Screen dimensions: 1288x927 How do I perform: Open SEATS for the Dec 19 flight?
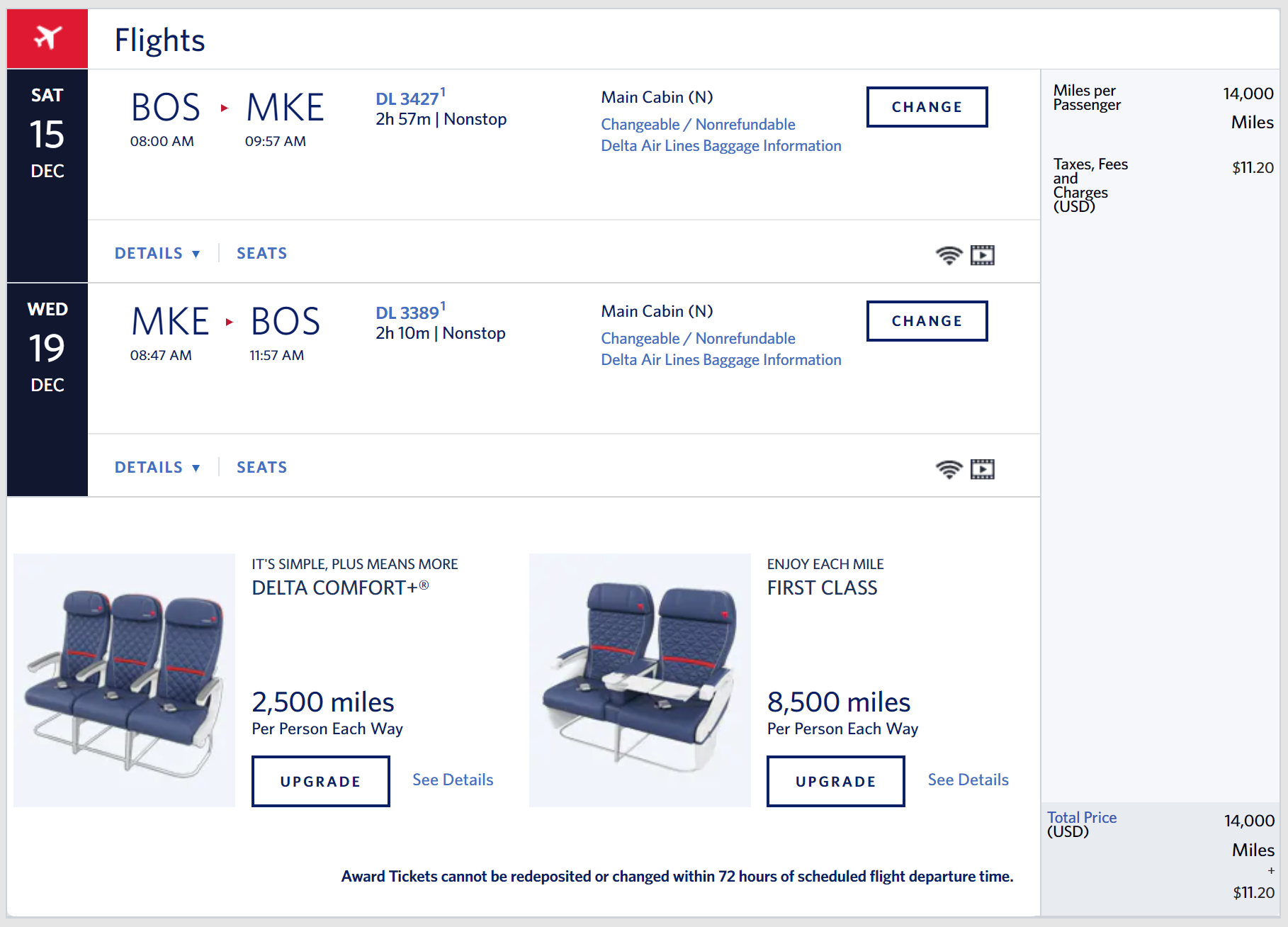[261, 468]
